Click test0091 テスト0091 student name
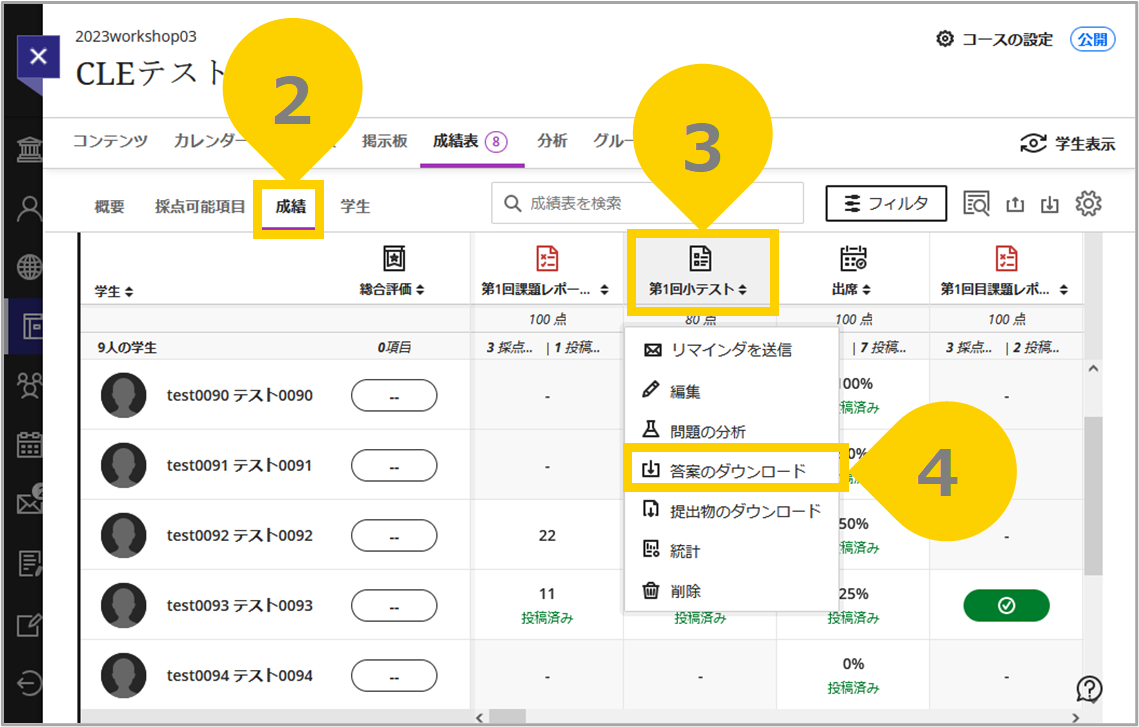This screenshot has width=1139, height=727. click(x=239, y=465)
